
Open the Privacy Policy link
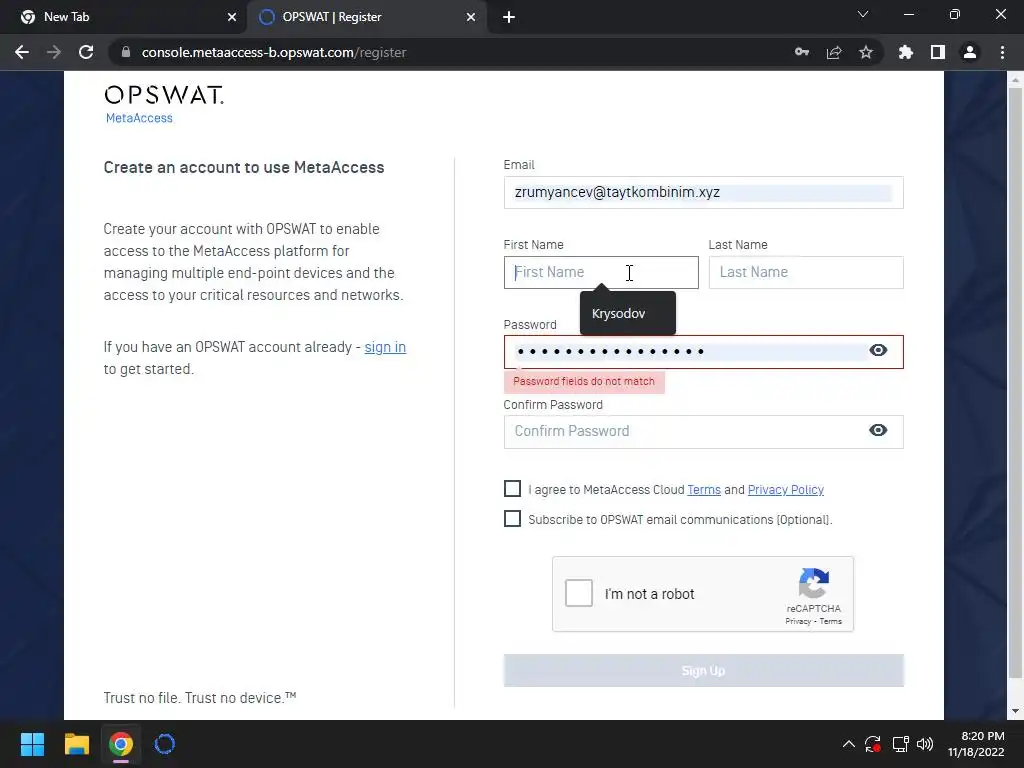pyautogui.click(x=786, y=490)
